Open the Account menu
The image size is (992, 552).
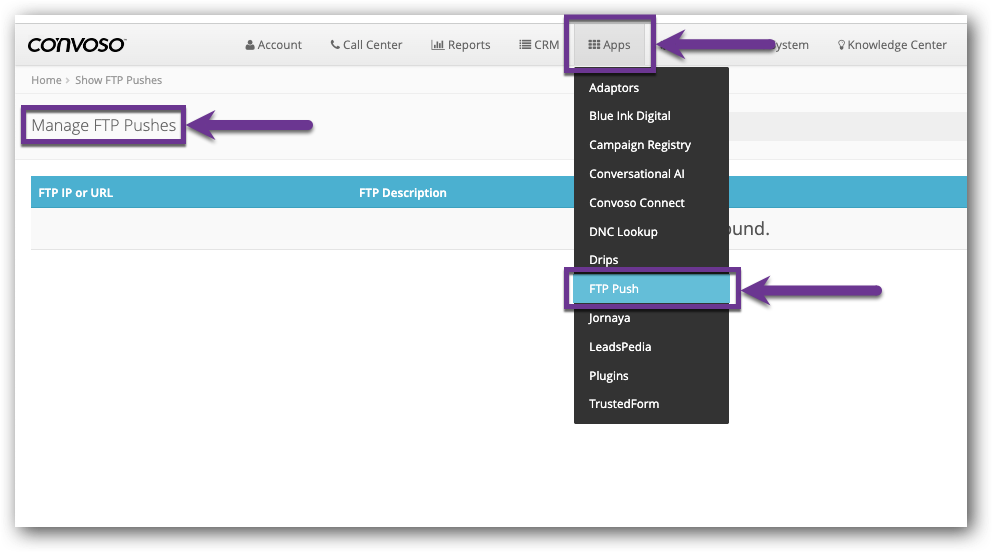click(273, 45)
